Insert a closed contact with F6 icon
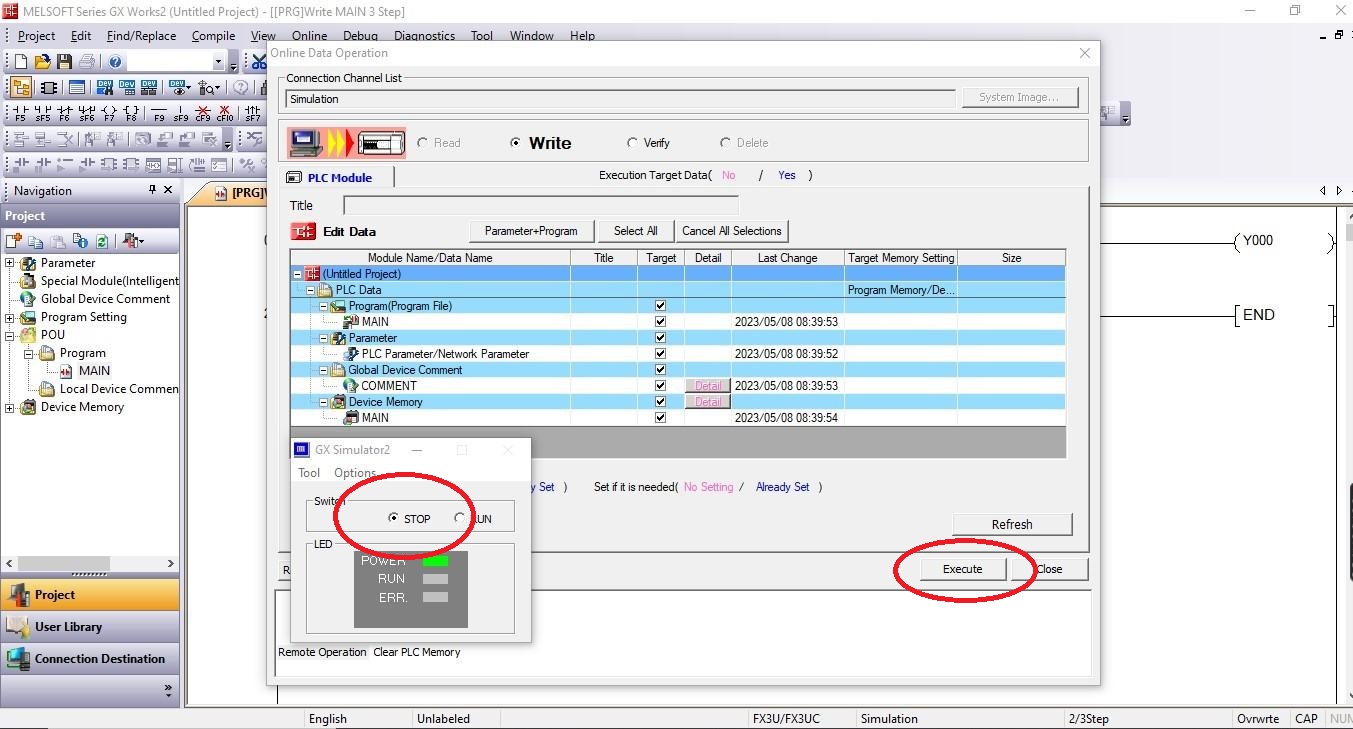 (x=64, y=113)
